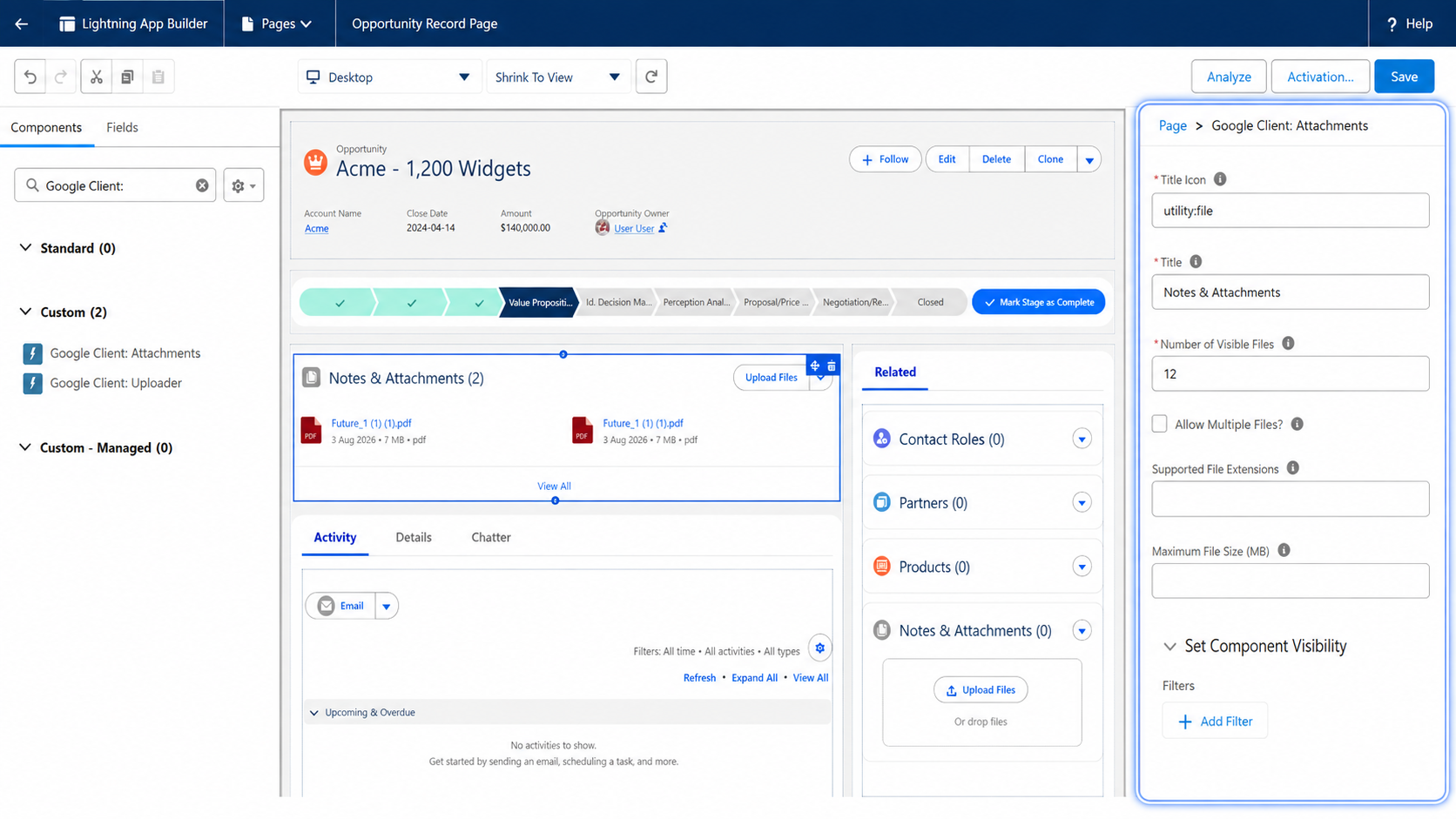Click Add Filter under Filters
Screen dimensions: 1456x819
pyautogui.click(x=1215, y=722)
